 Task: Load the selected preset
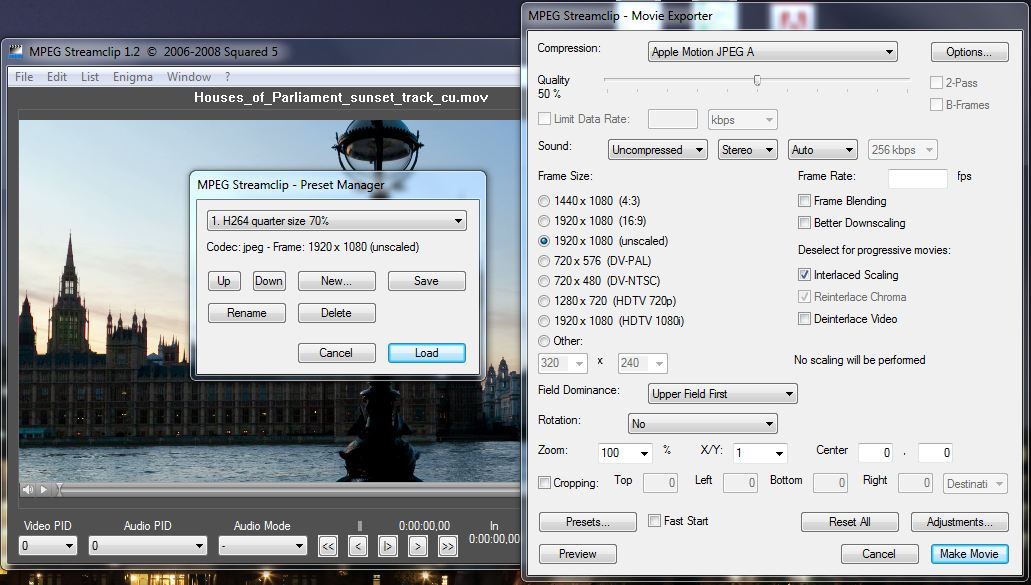427,353
